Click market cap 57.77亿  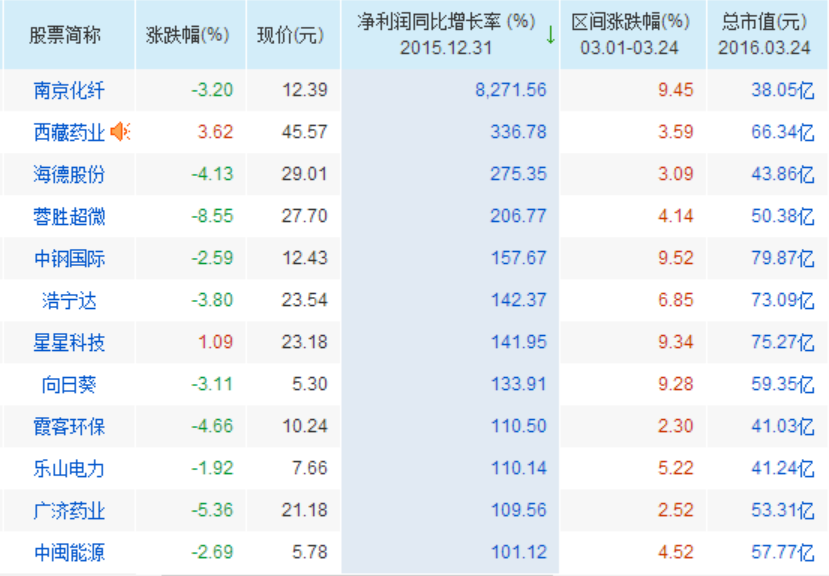coord(783,552)
